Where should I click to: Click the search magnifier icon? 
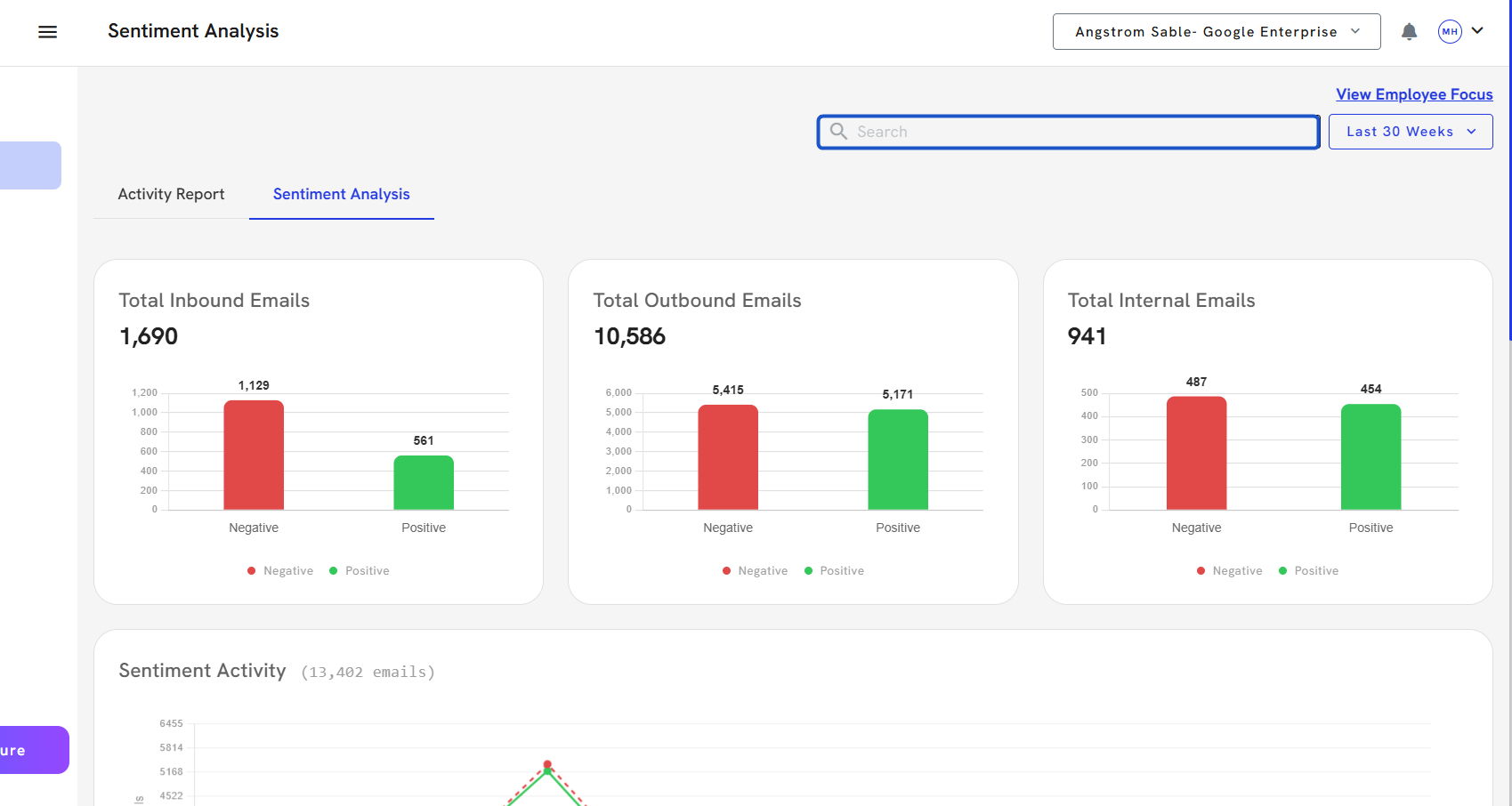coord(838,132)
